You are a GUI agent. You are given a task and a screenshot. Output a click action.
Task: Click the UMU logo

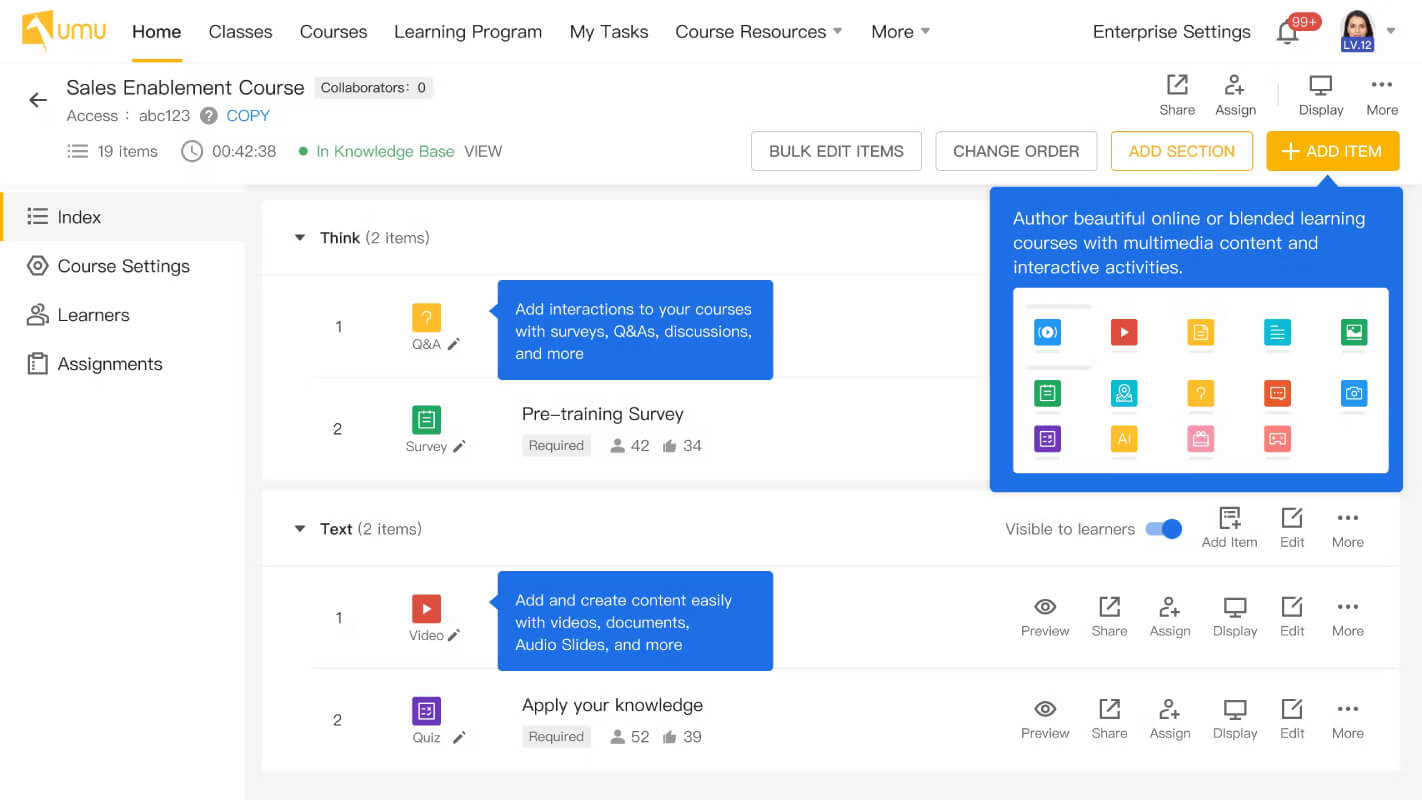click(64, 31)
